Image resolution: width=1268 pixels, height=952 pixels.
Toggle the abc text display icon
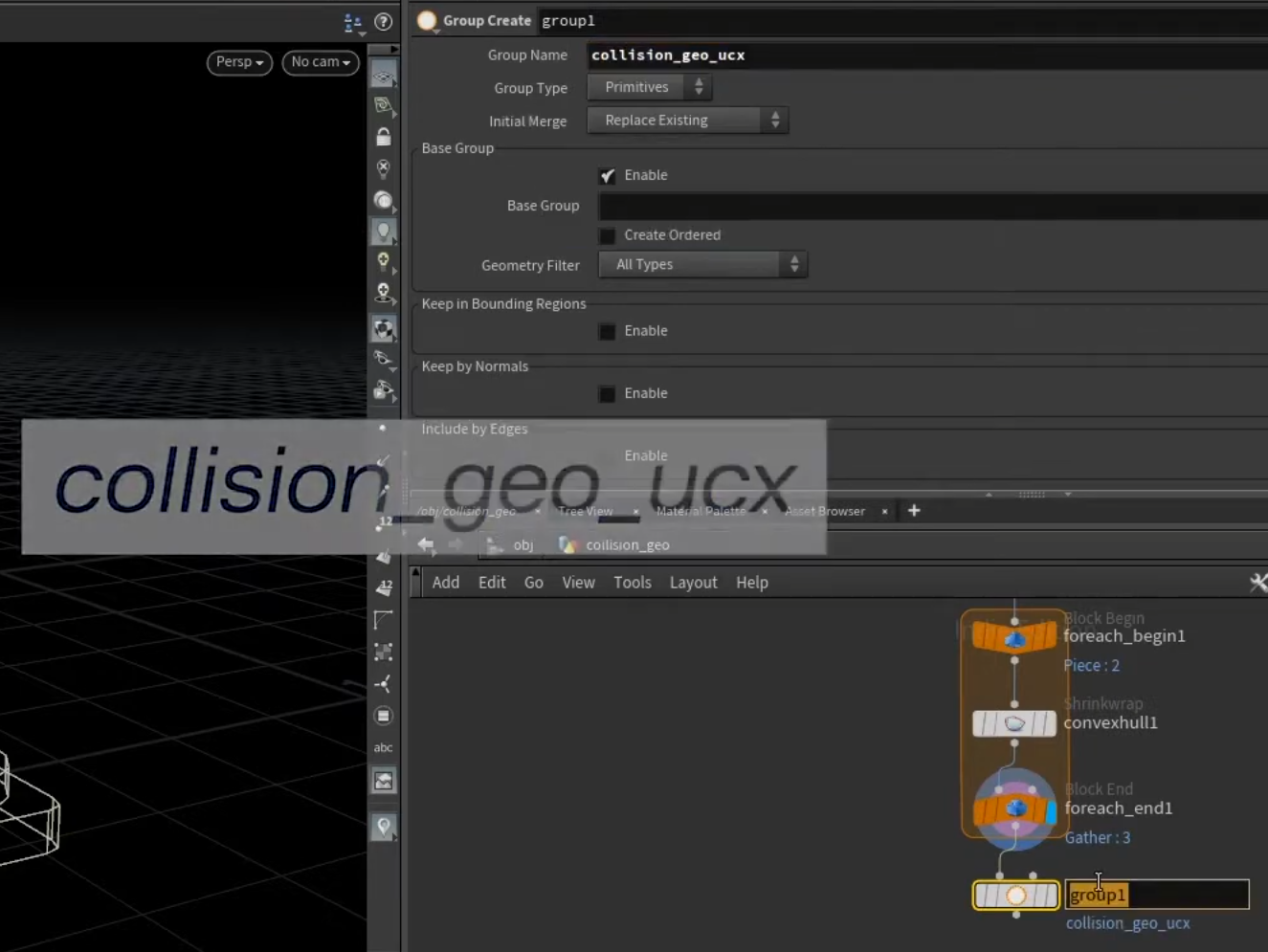(383, 747)
